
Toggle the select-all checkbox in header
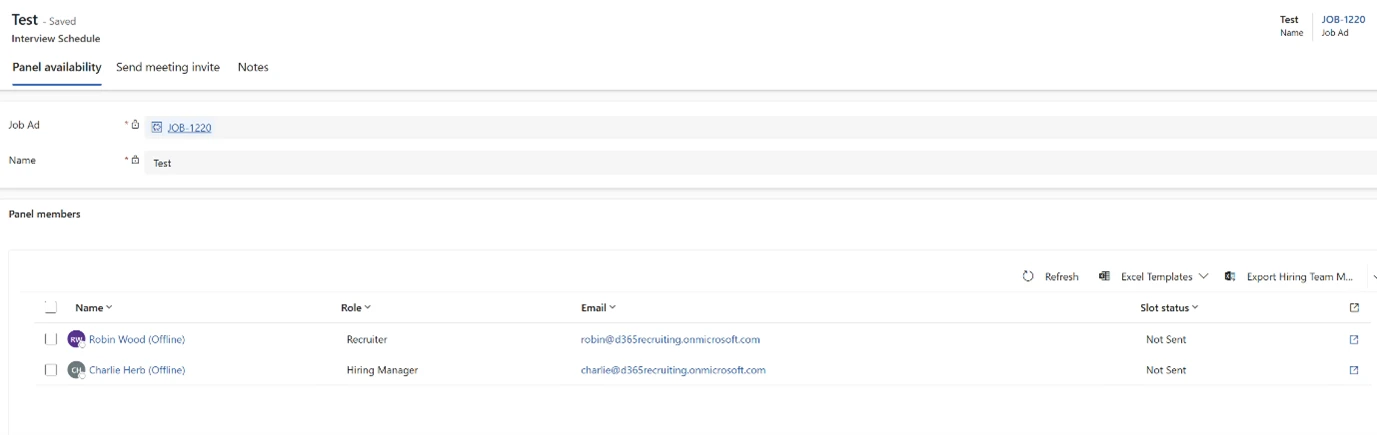[x=51, y=308]
